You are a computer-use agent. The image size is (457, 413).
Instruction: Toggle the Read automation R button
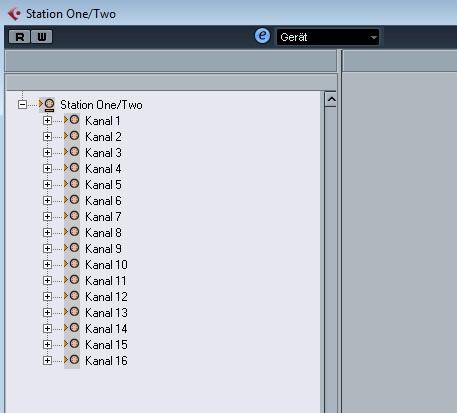20,37
